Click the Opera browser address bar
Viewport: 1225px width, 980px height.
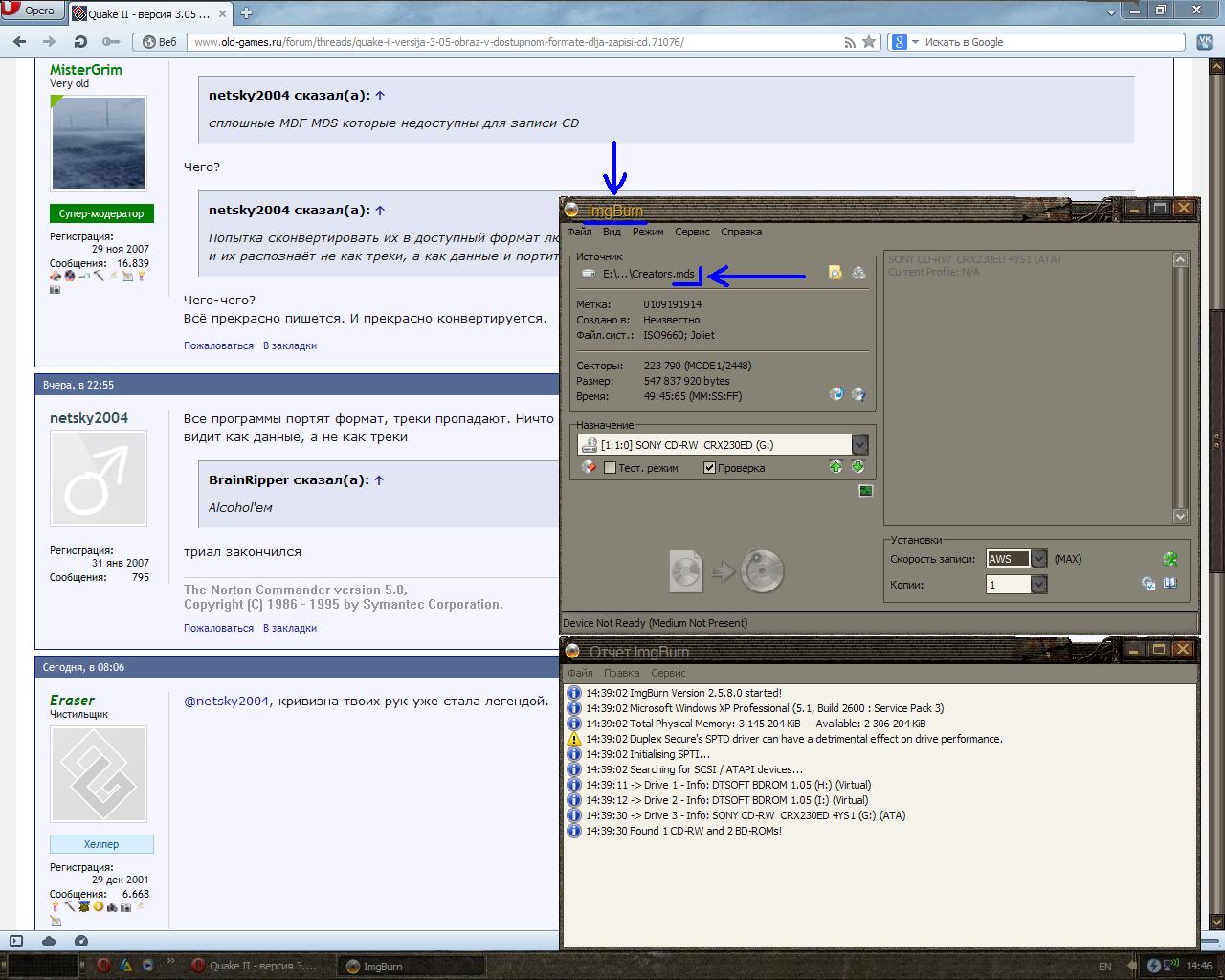[517, 42]
